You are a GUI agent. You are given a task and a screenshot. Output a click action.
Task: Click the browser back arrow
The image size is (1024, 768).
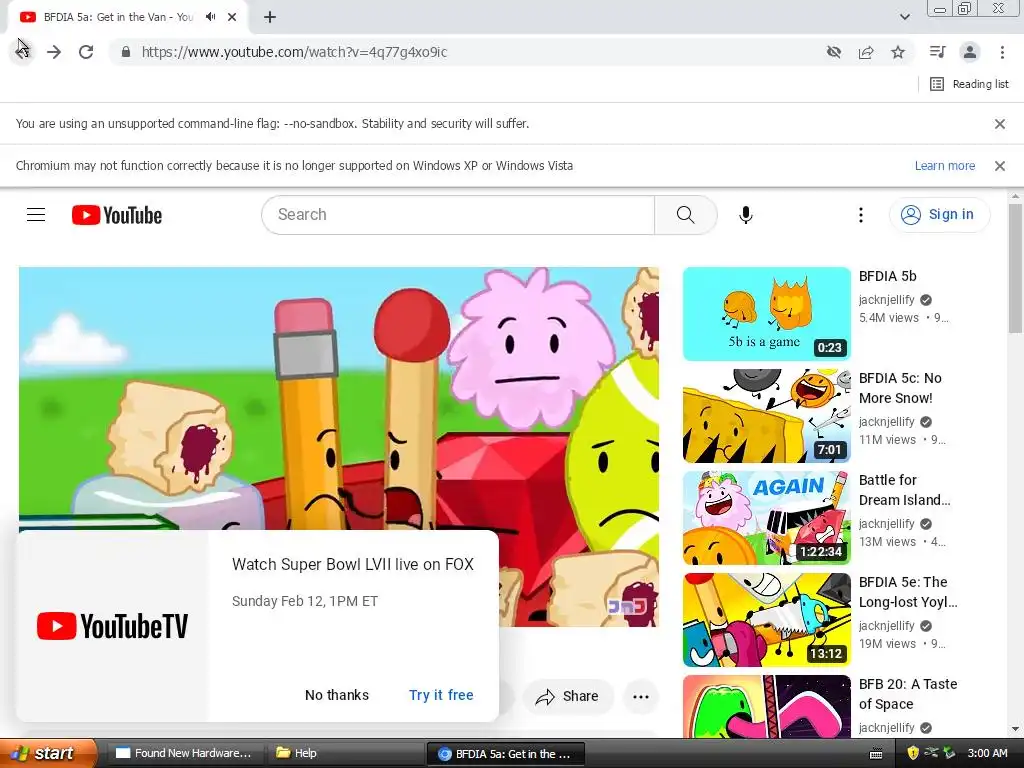[x=23, y=52]
